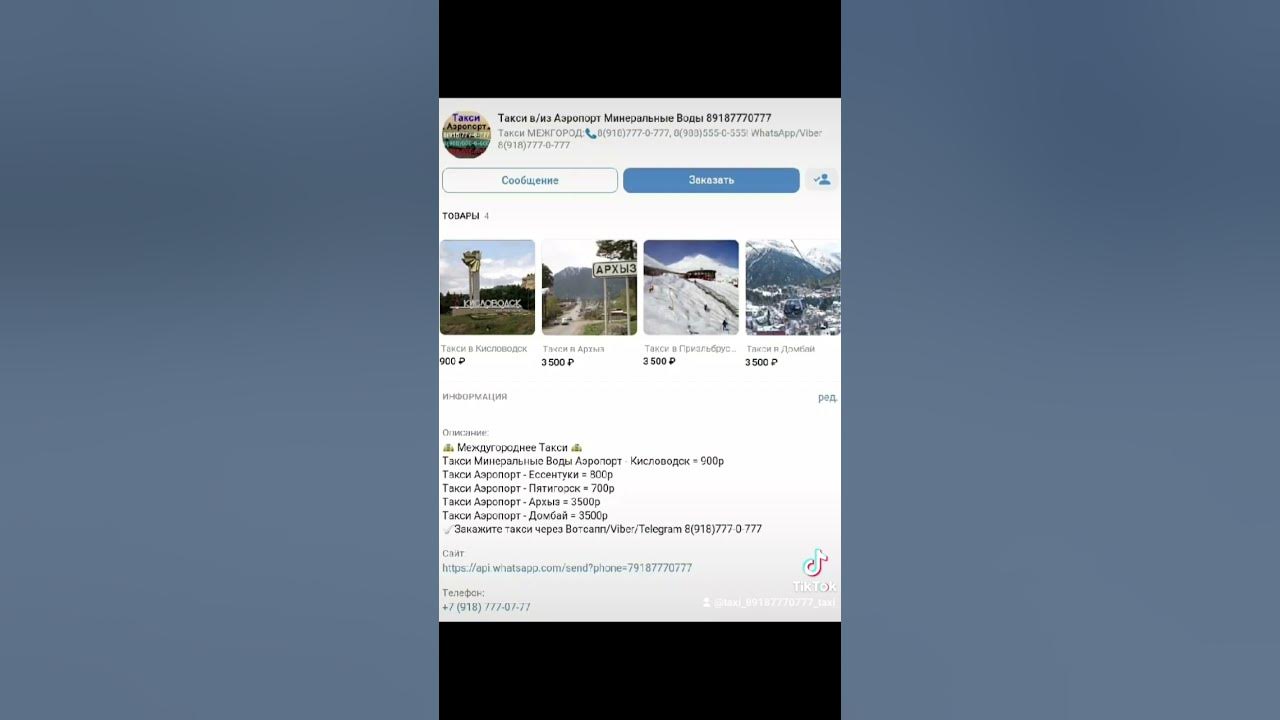Viewport: 1280px width, 720px height.
Task: Click the group title Такси Аэропорт Минеральные Воды
Action: click(x=634, y=118)
